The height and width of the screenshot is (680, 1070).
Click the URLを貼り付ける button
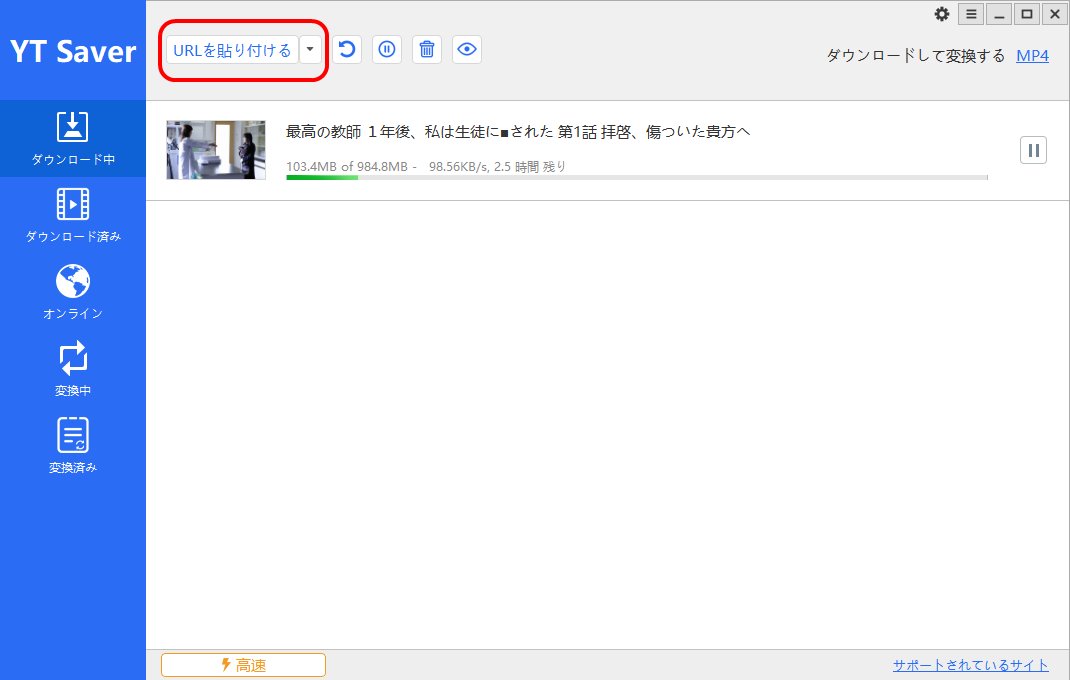click(x=232, y=50)
